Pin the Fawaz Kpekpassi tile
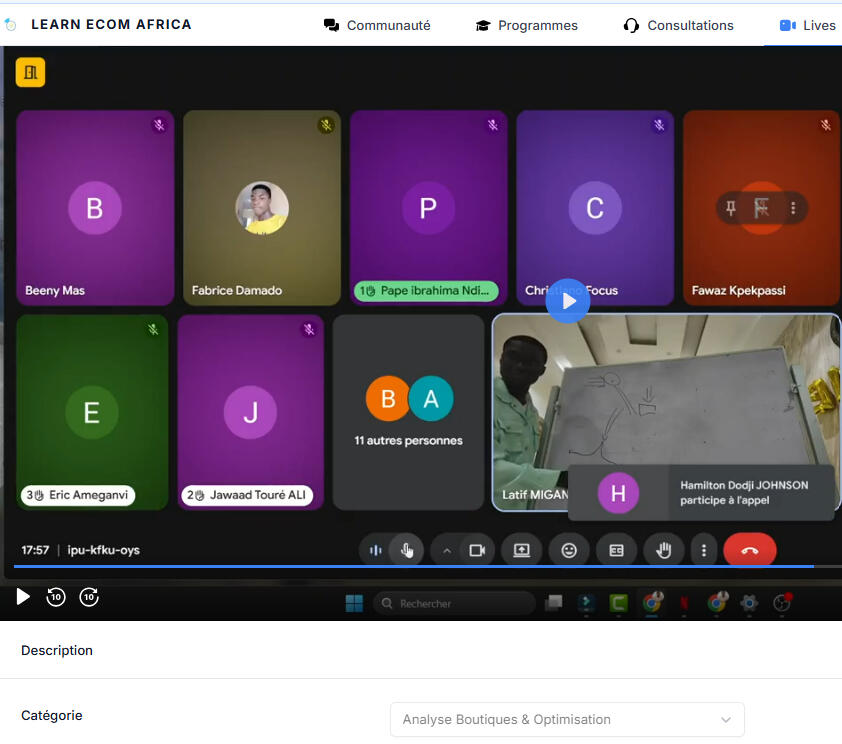The height and width of the screenshot is (744, 842). [x=730, y=208]
